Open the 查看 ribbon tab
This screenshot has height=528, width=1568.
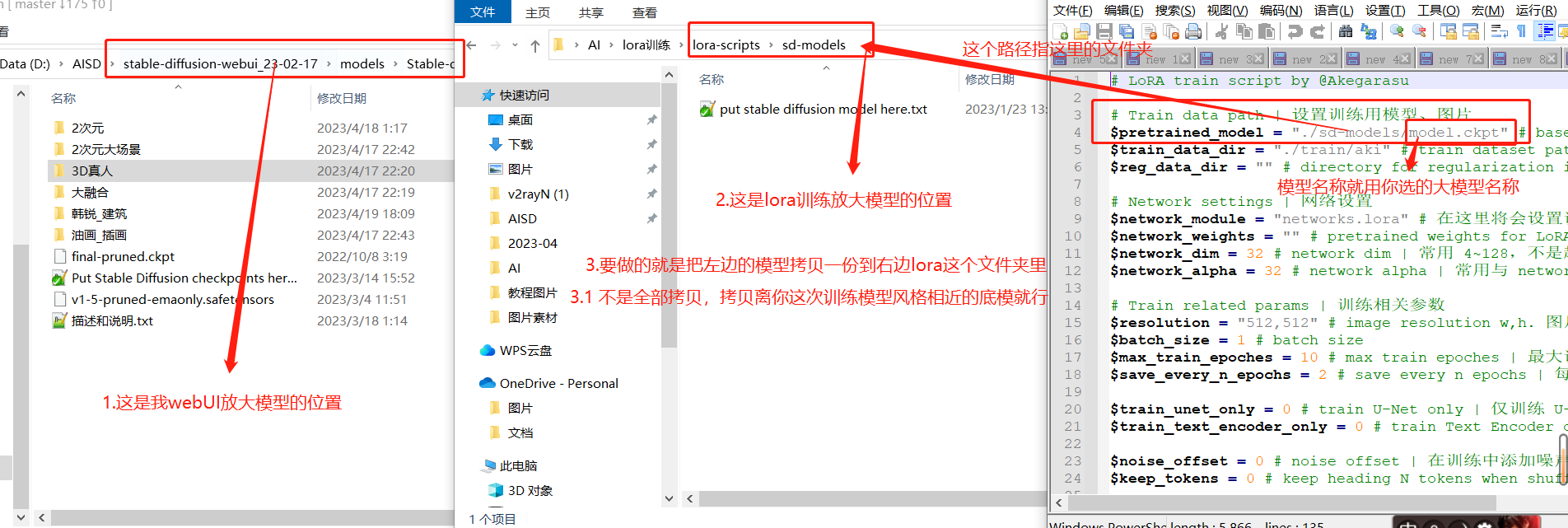(645, 12)
